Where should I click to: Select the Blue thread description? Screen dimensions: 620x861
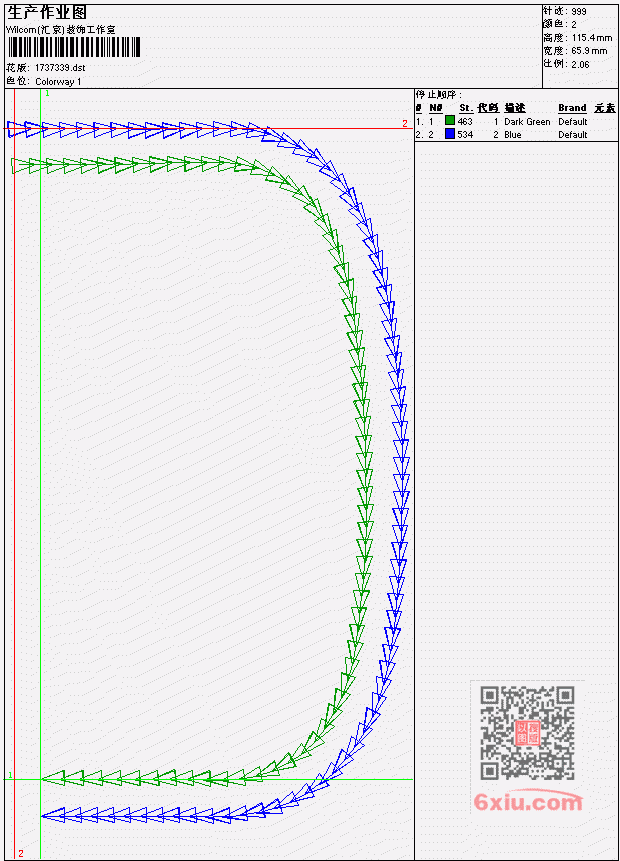(x=512, y=135)
